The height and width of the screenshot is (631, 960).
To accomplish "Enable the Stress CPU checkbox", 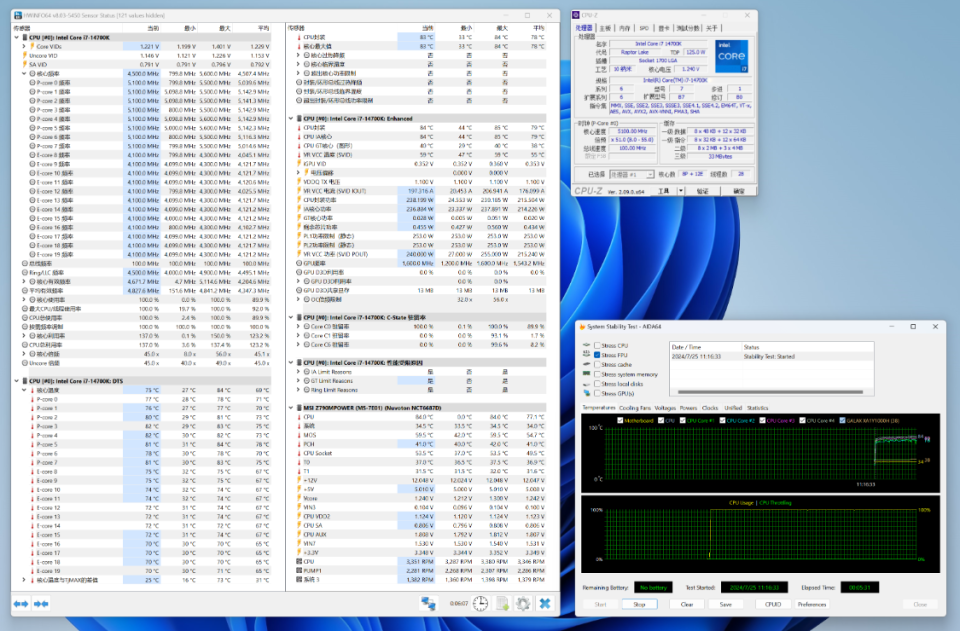I will point(597,345).
